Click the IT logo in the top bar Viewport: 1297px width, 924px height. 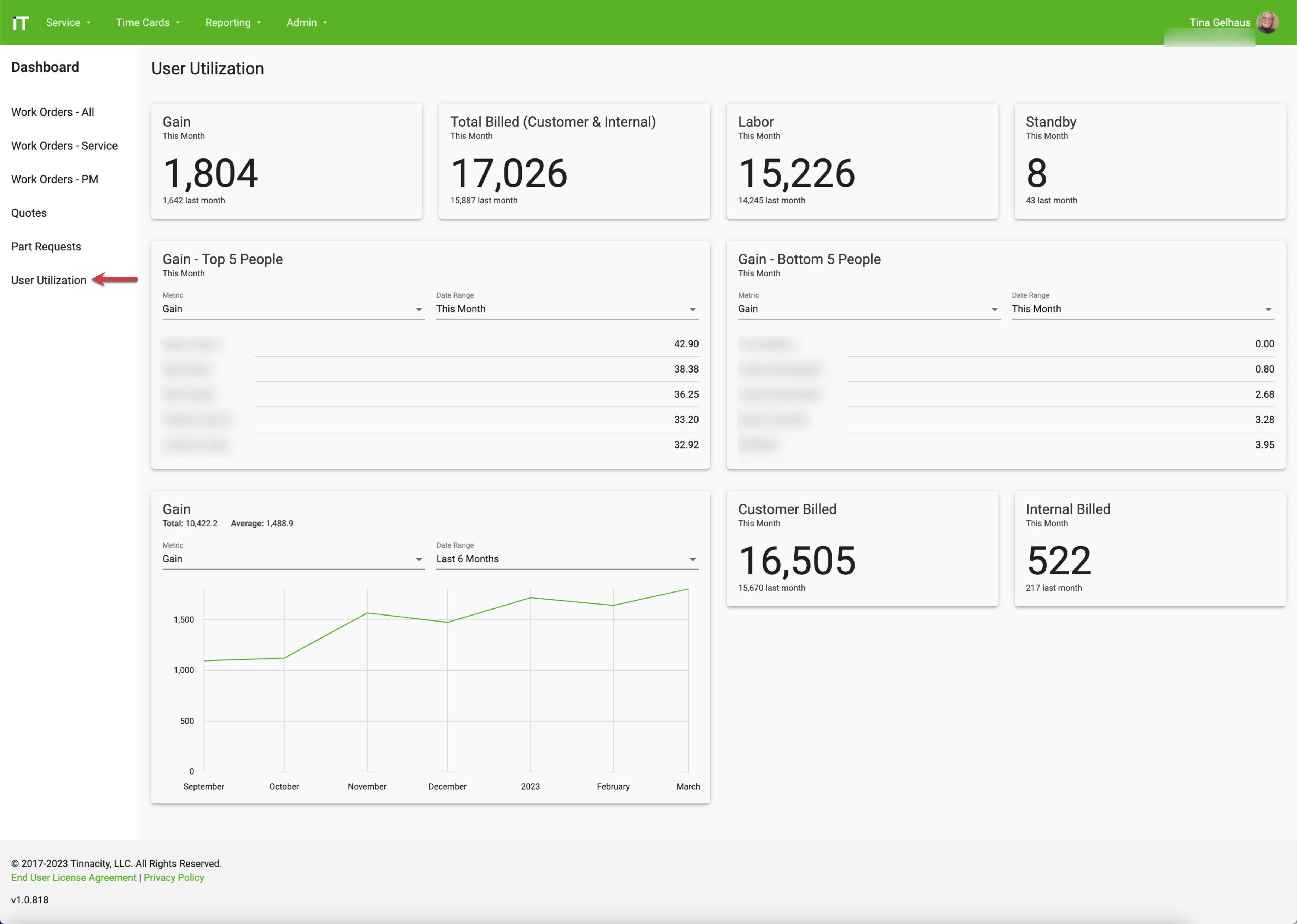click(20, 22)
